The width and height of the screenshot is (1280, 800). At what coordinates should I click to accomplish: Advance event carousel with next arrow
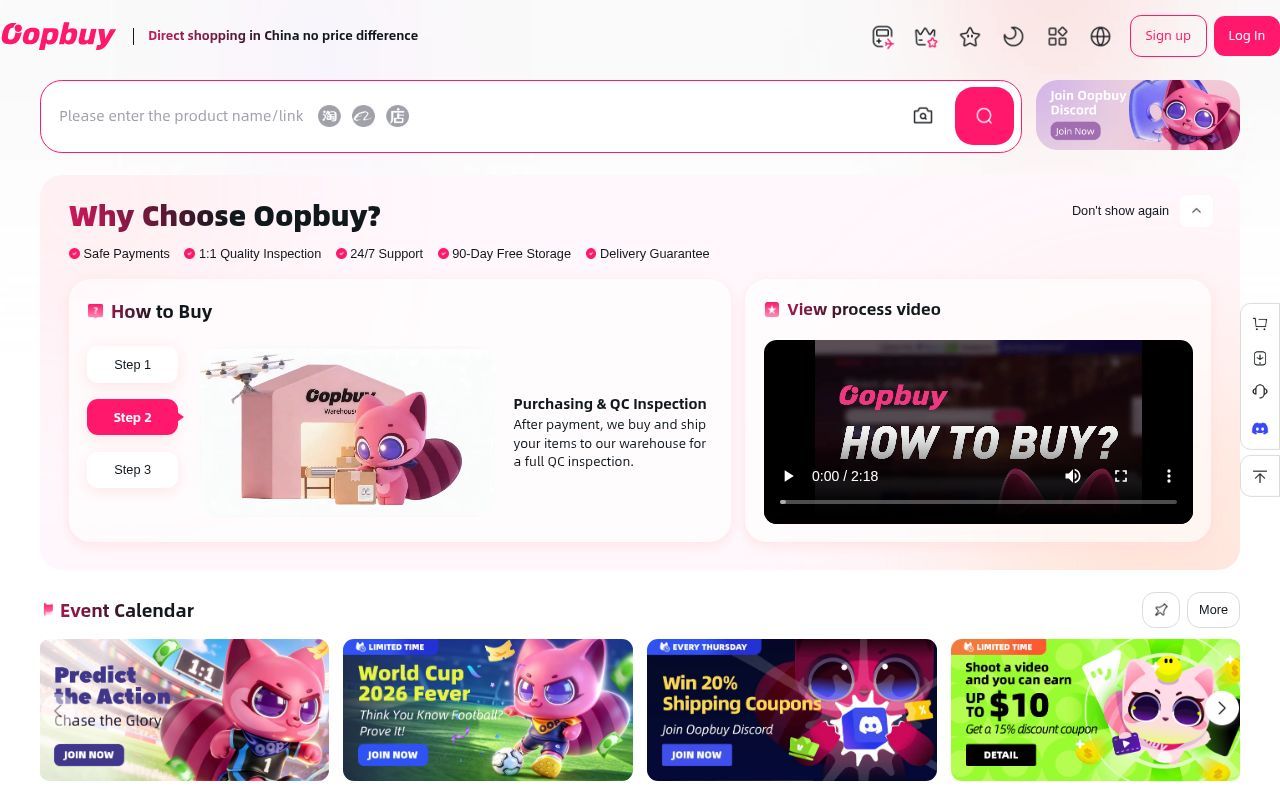(x=1221, y=709)
